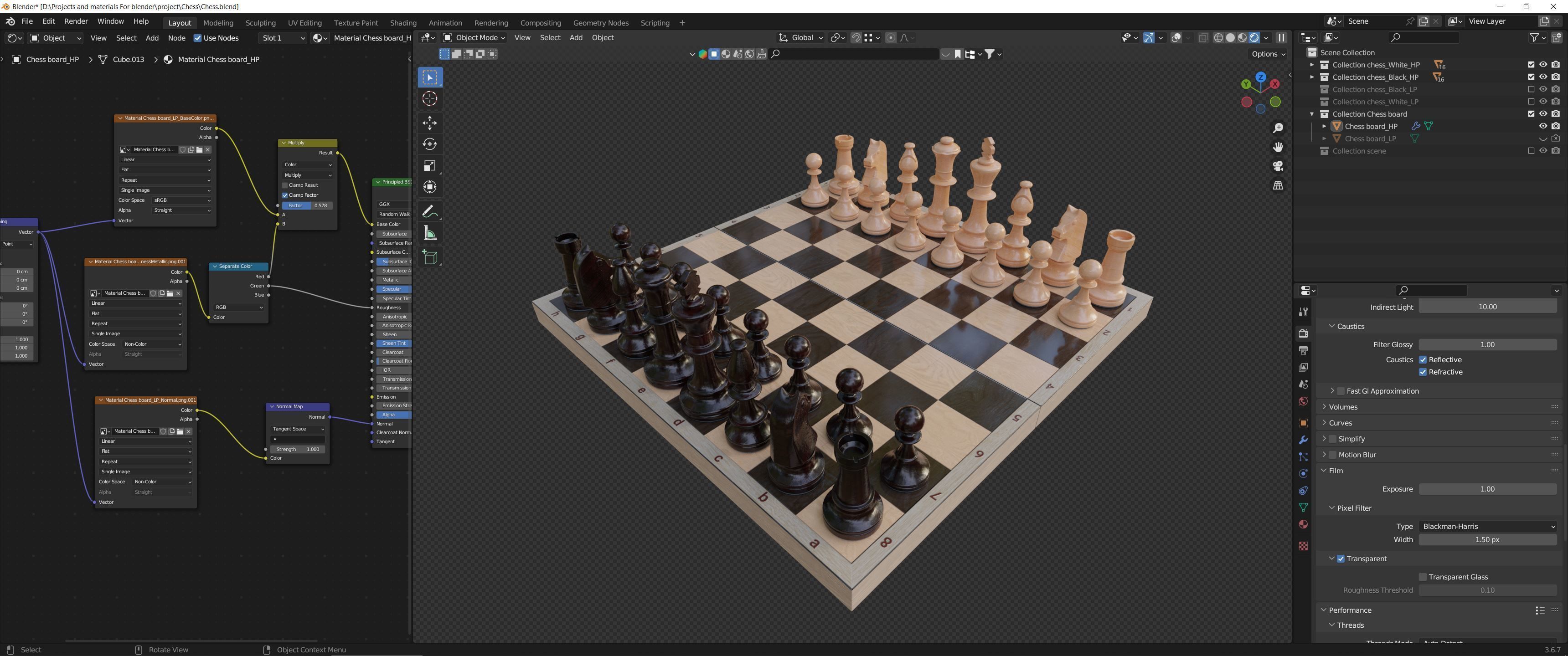1568x656 pixels.
Task: Open the Particles properties tab
Action: click(1303, 457)
